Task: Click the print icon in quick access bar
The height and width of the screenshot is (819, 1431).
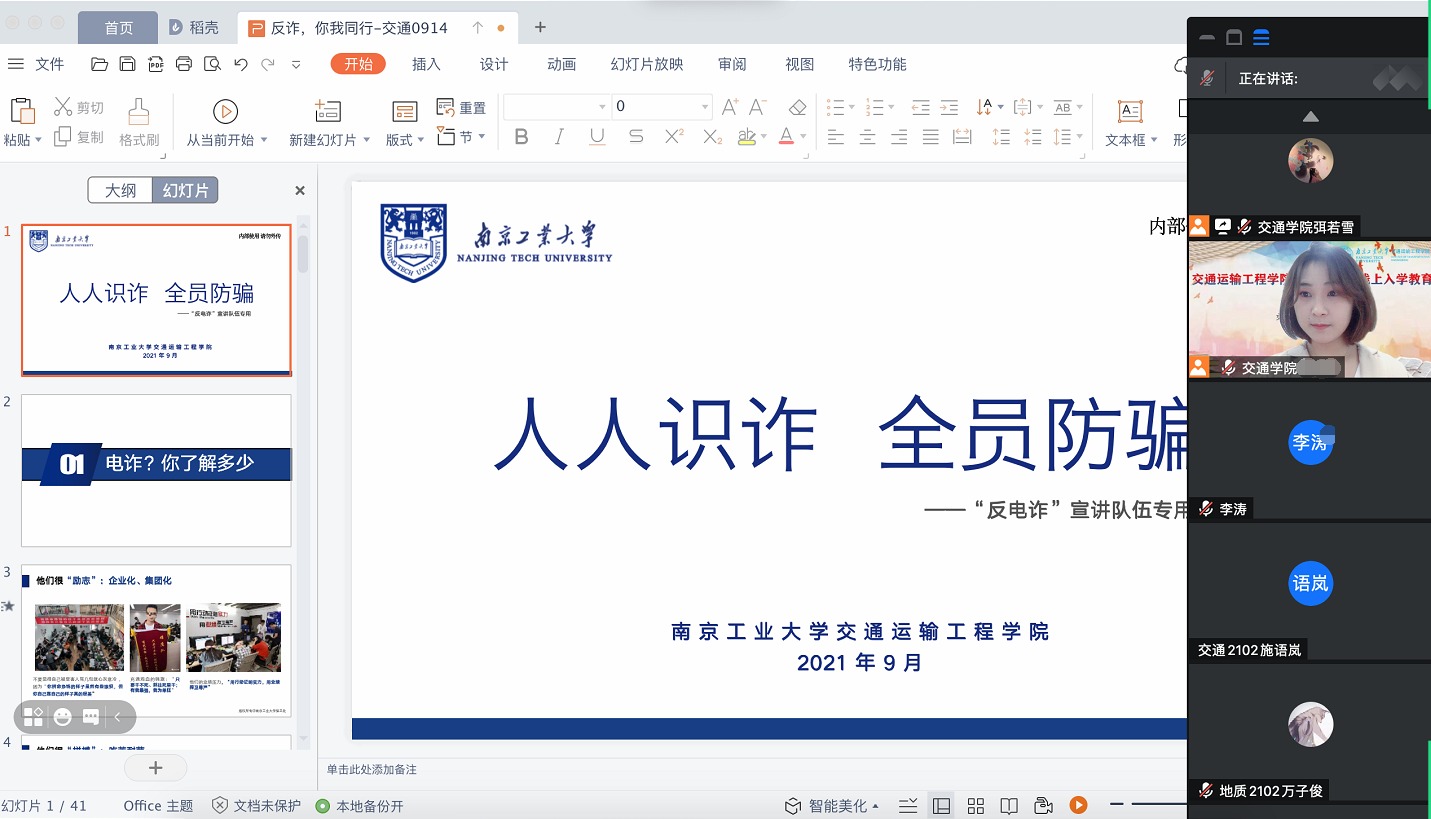Action: point(184,65)
